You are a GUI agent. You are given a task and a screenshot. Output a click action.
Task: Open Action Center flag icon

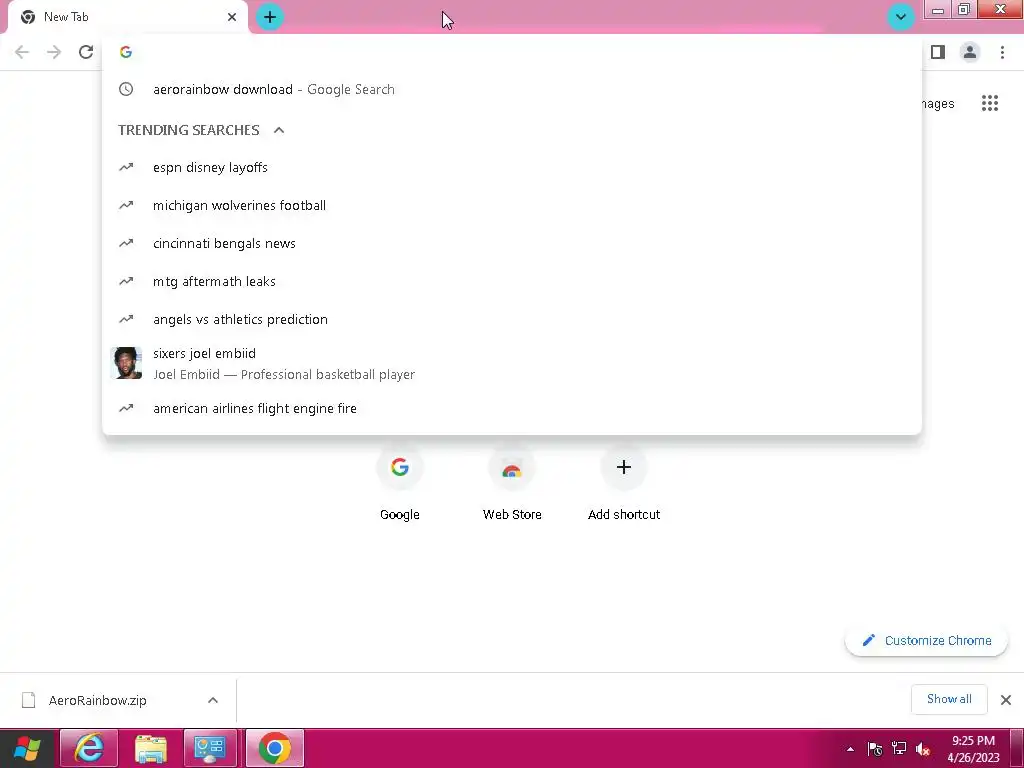pos(875,749)
